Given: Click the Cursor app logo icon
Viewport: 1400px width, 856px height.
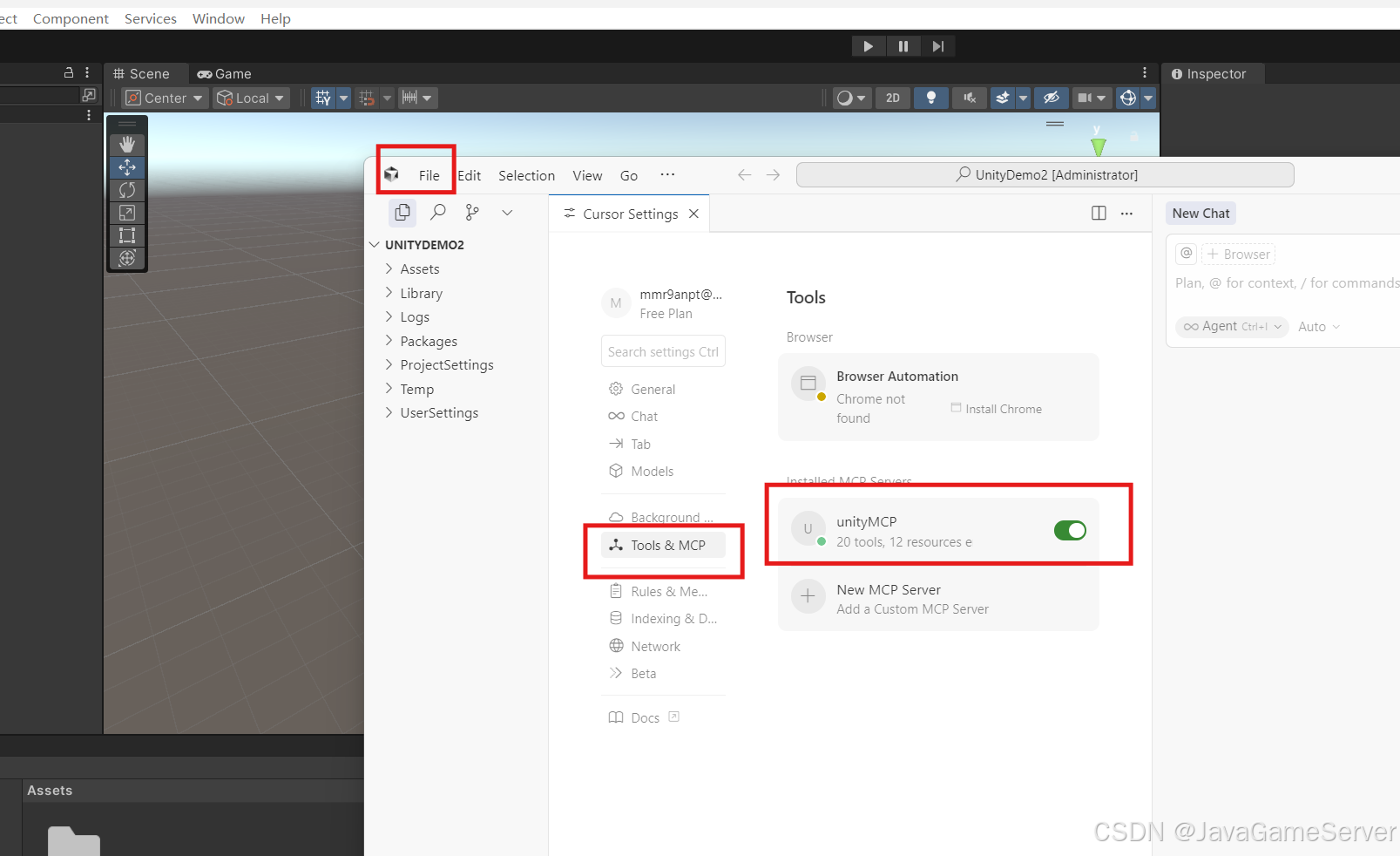Looking at the screenshot, I should 392,174.
